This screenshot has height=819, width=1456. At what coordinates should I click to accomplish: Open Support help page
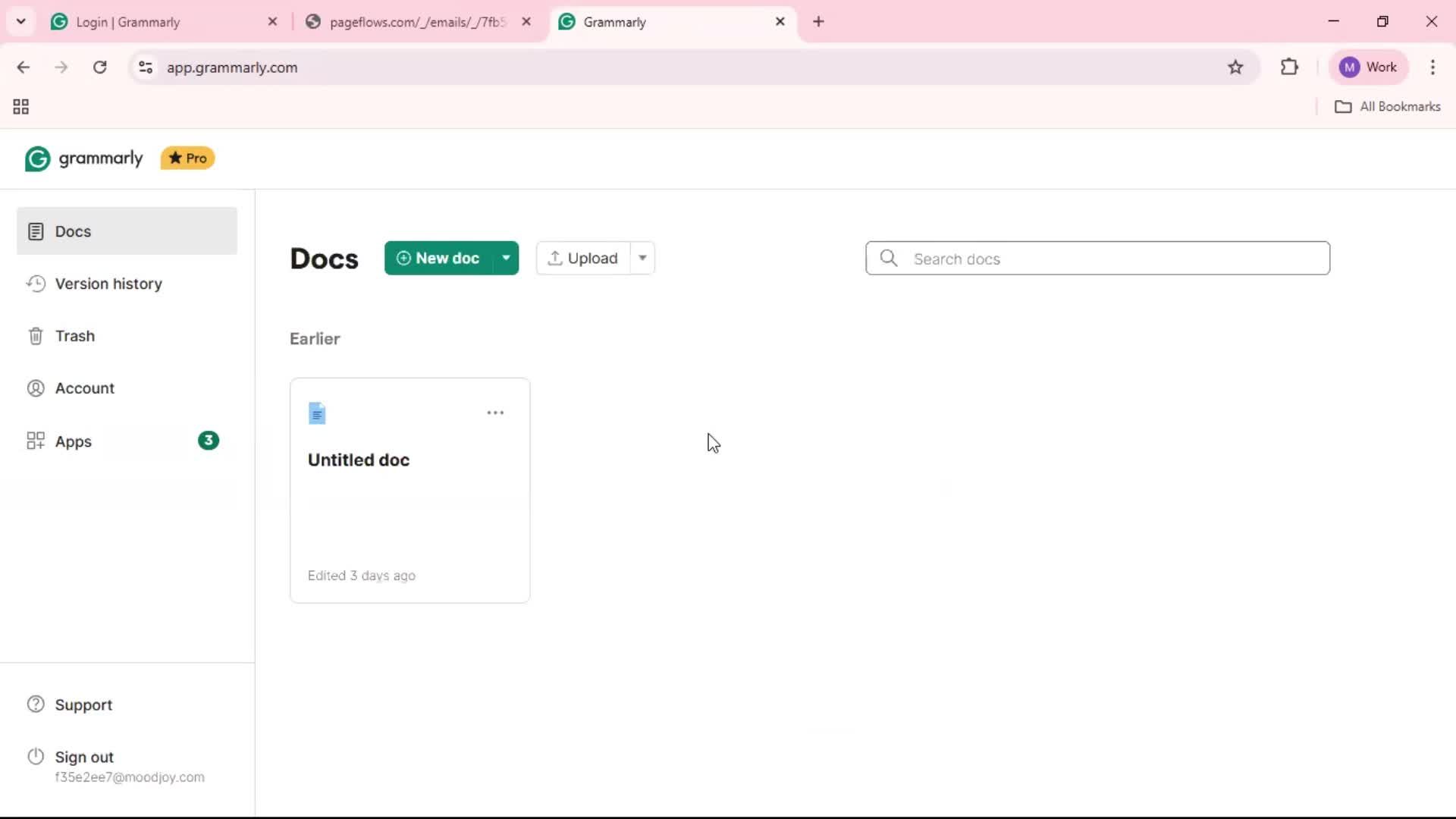[83, 704]
